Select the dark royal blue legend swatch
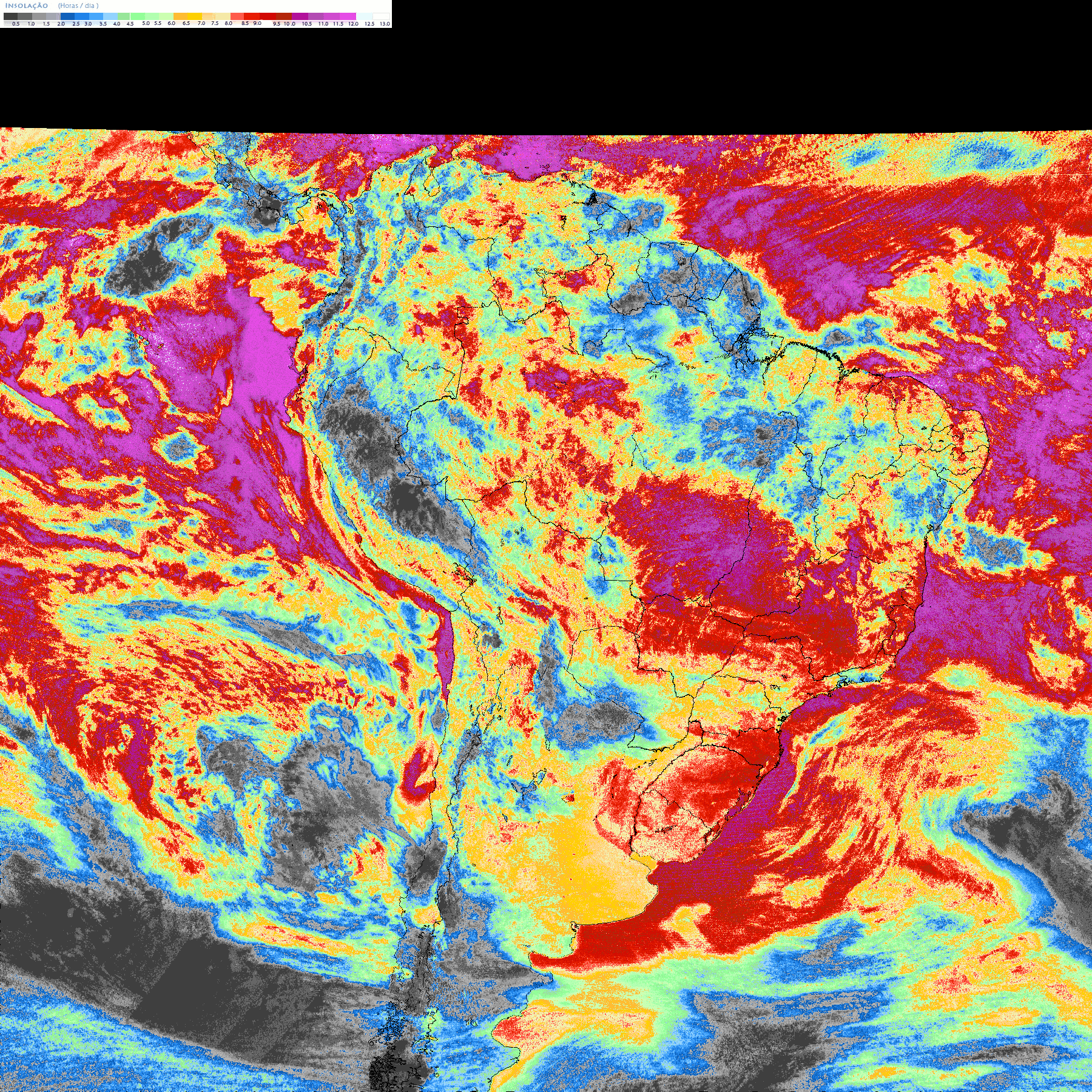 tap(67, 16)
